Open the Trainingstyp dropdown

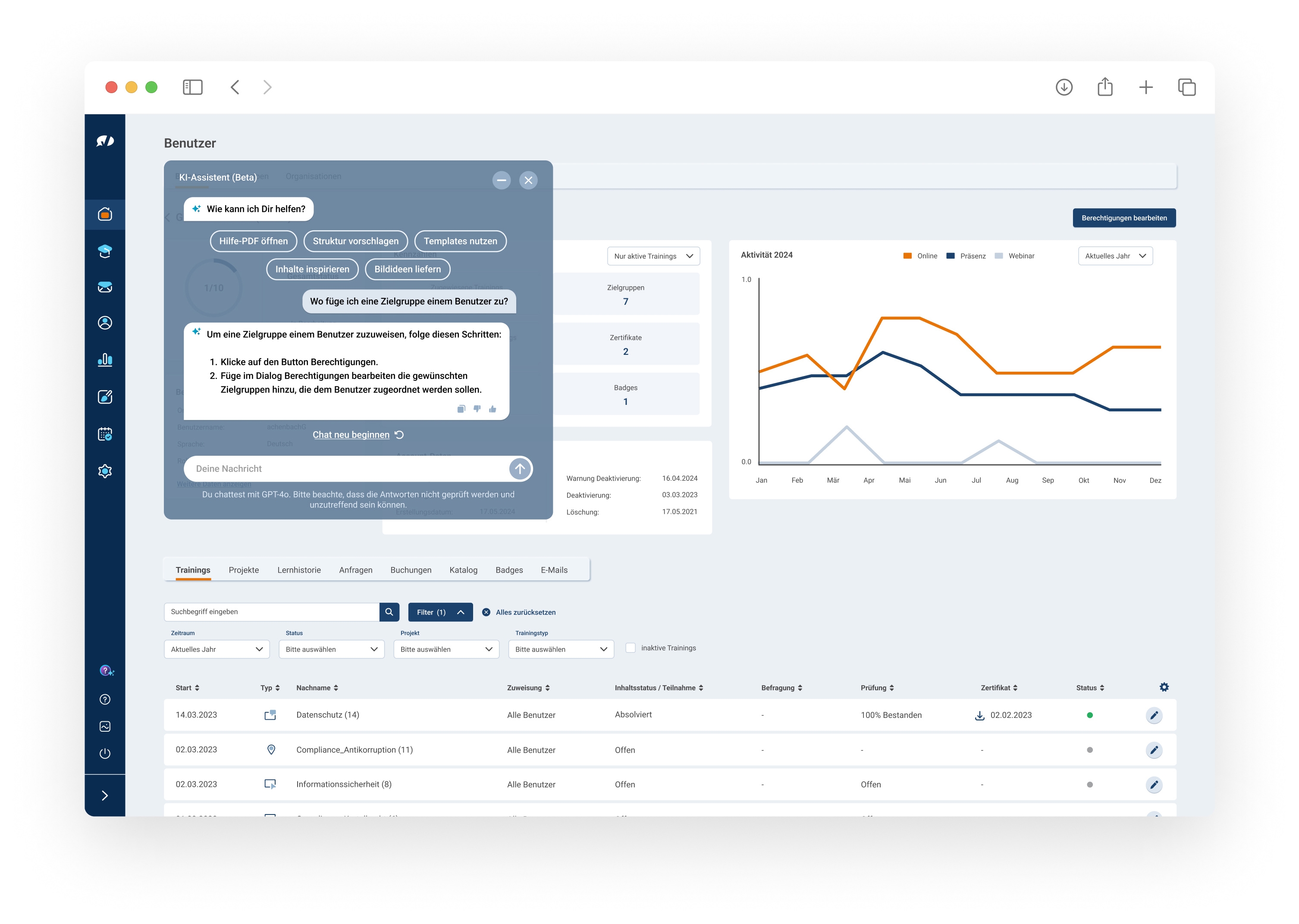561,649
